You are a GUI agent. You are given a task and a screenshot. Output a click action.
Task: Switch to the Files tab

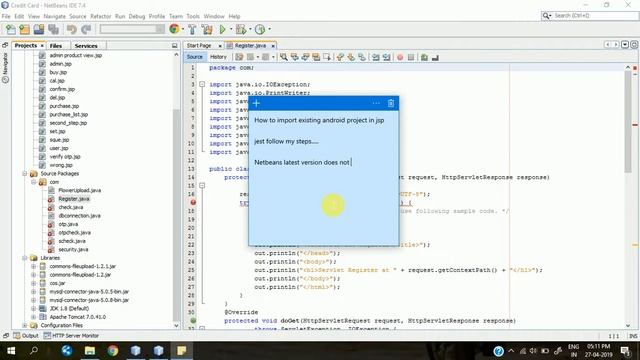click(56, 46)
